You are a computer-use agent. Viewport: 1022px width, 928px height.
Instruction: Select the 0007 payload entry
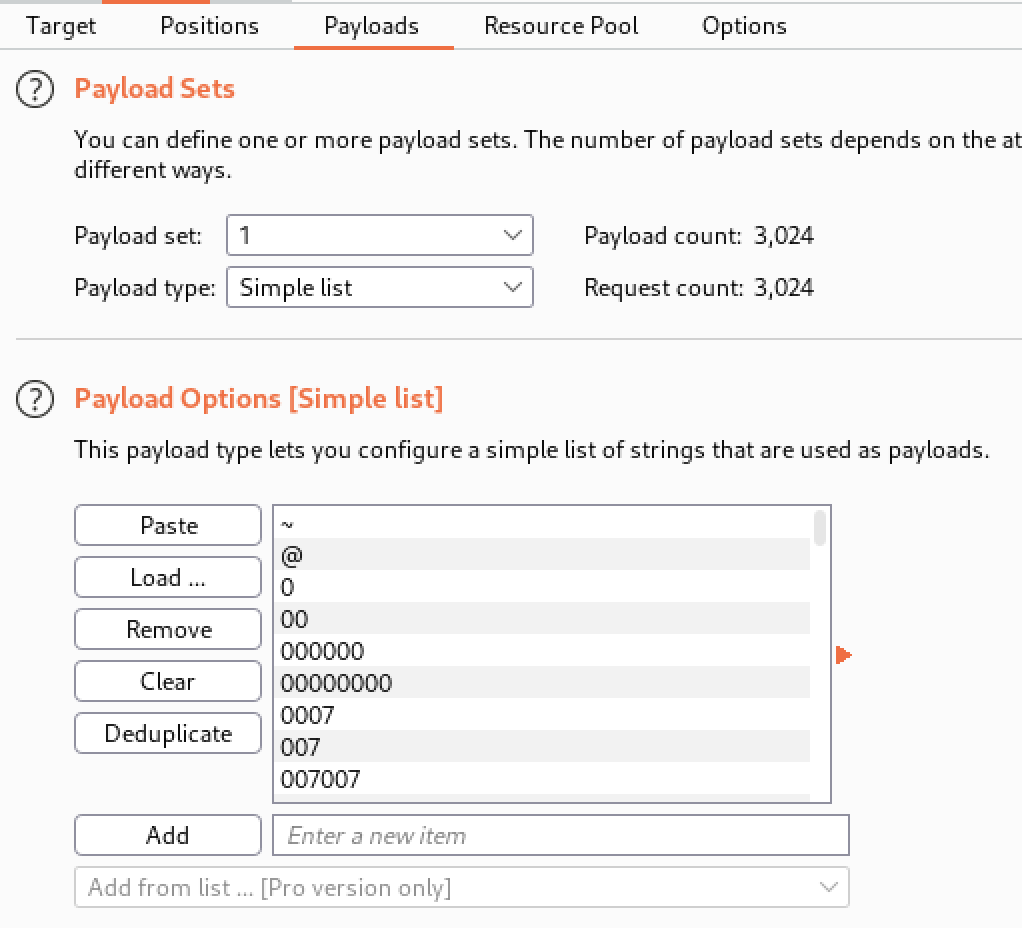pos(542,715)
